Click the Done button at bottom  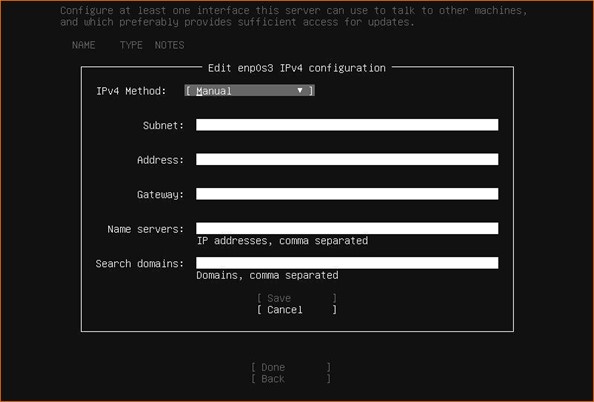click(x=291, y=367)
